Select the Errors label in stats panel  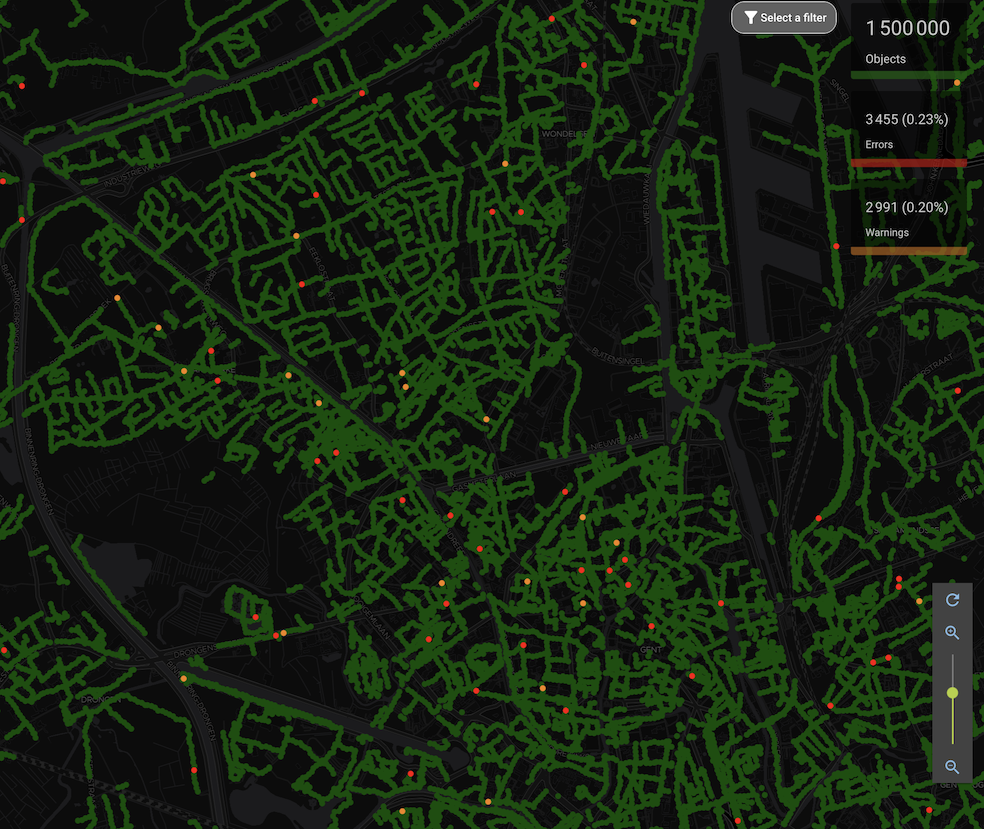point(879,145)
